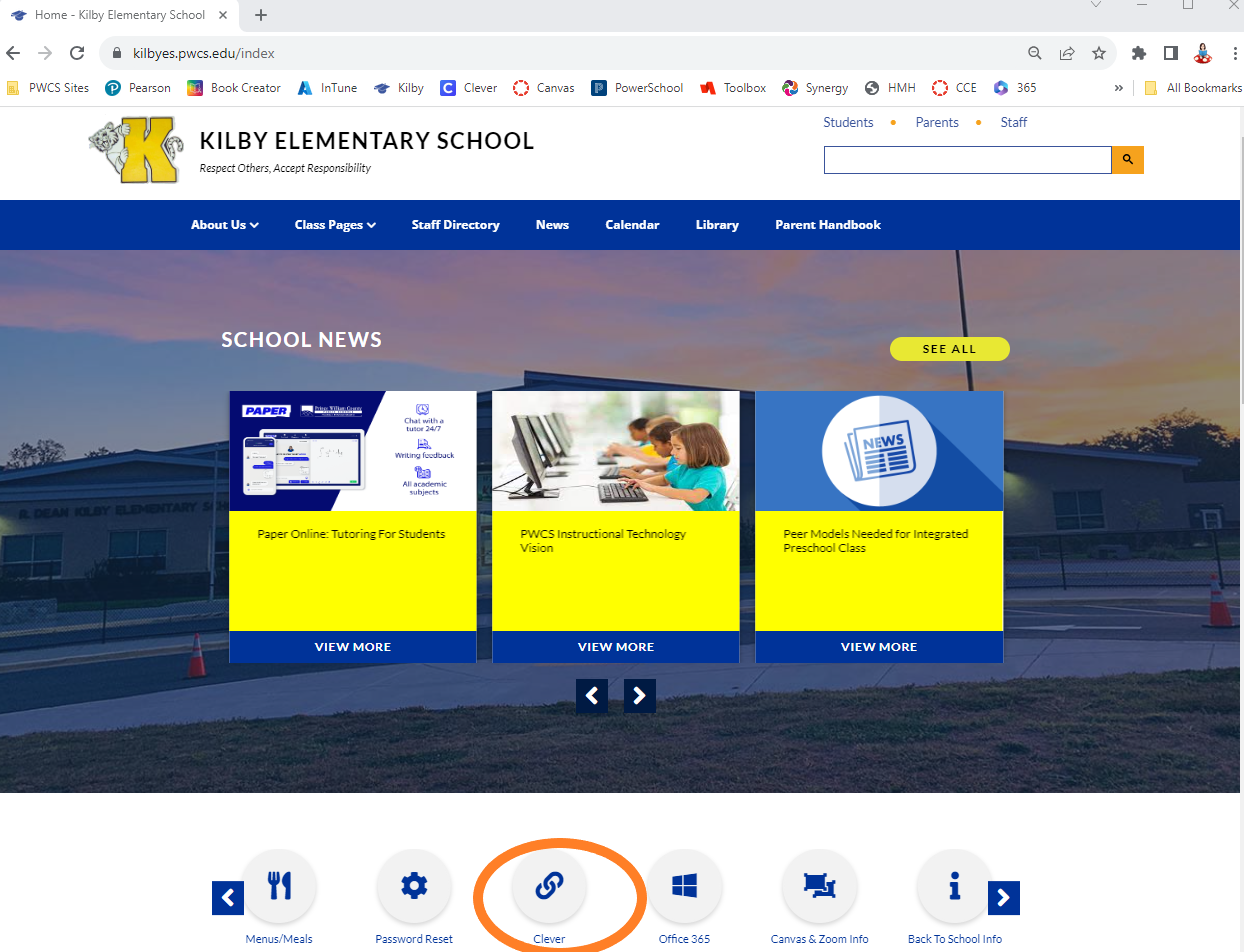Click the Canvas & Zoom Info icon
The image size is (1244, 952).
(x=819, y=886)
